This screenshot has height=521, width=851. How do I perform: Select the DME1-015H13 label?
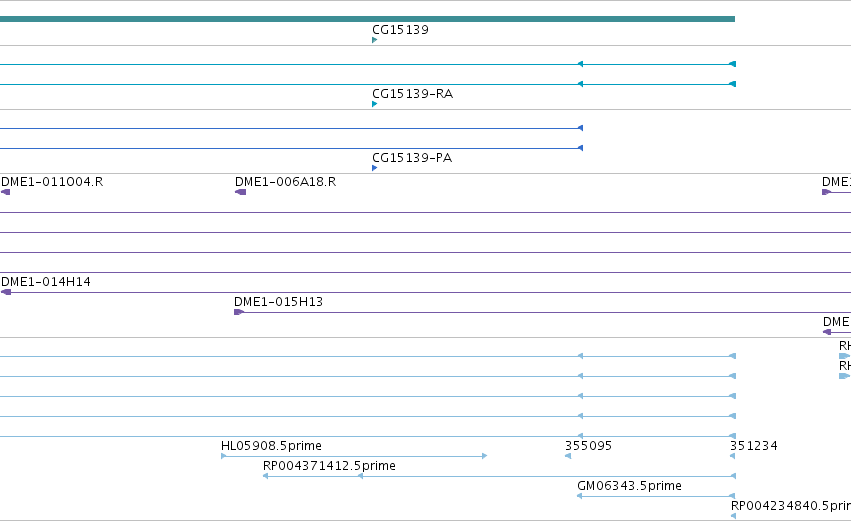(x=278, y=302)
